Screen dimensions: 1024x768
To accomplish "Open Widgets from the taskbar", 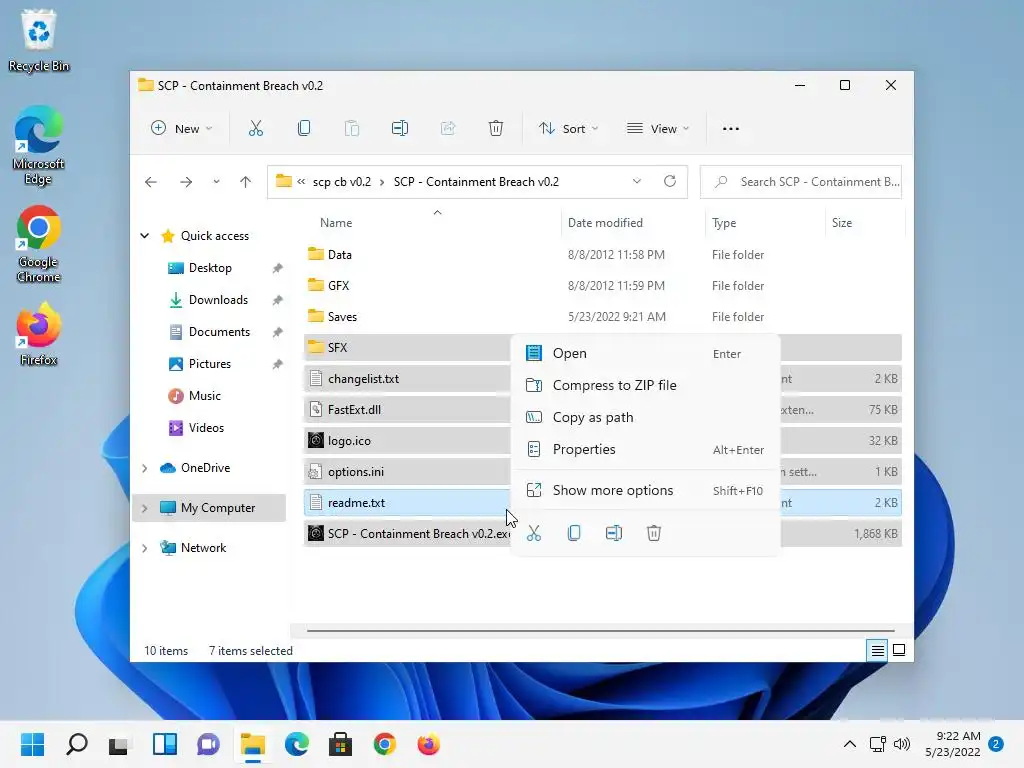I will (x=165, y=744).
